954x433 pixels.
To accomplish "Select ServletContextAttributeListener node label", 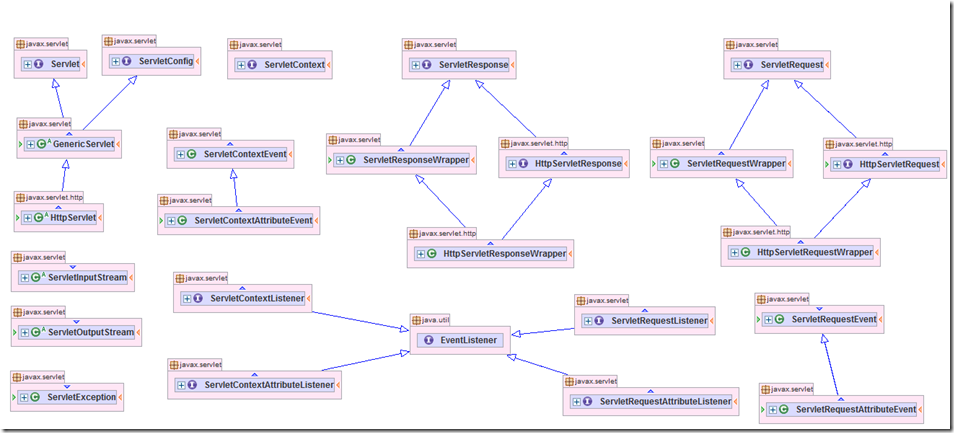I will [x=269, y=385].
